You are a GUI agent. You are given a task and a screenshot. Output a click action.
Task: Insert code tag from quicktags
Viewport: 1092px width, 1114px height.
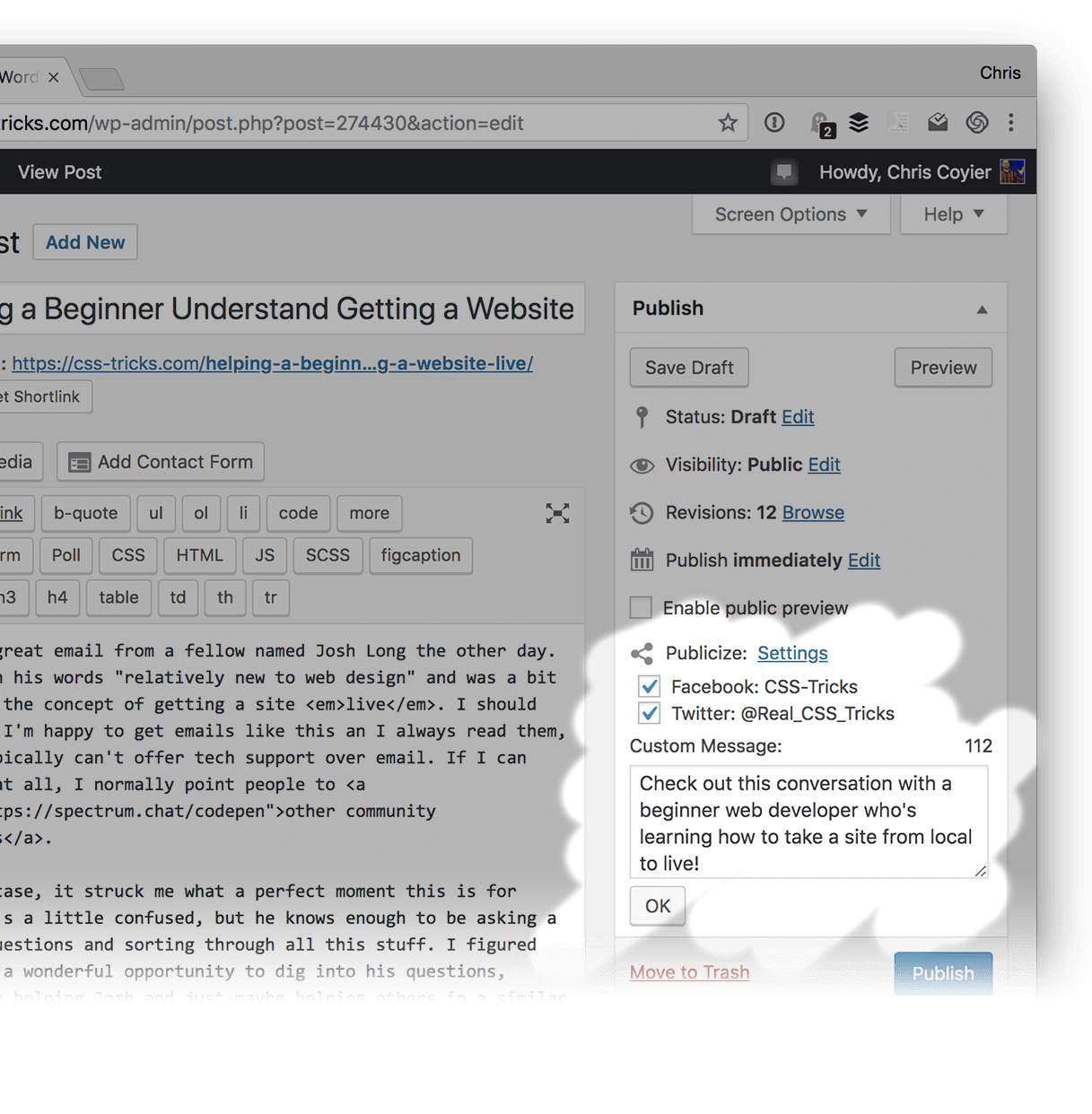click(298, 513)
